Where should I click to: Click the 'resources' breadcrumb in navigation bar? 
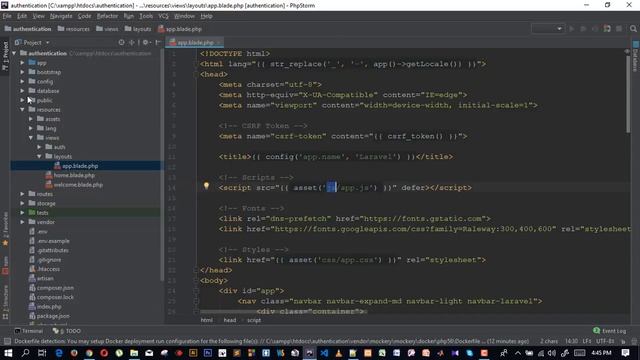coord(73,29)
